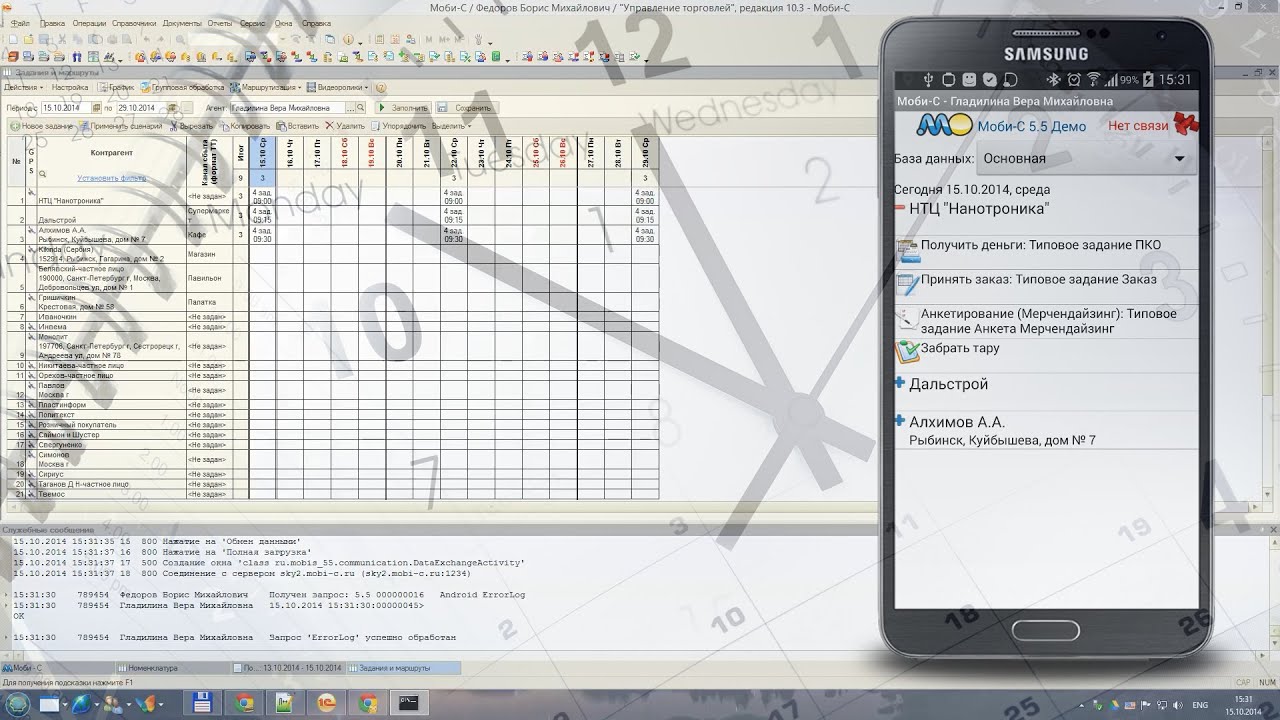Screen dimensions: 1280x720
Task: Open the command prompt in the taskbar
Action: pos(408,703)
